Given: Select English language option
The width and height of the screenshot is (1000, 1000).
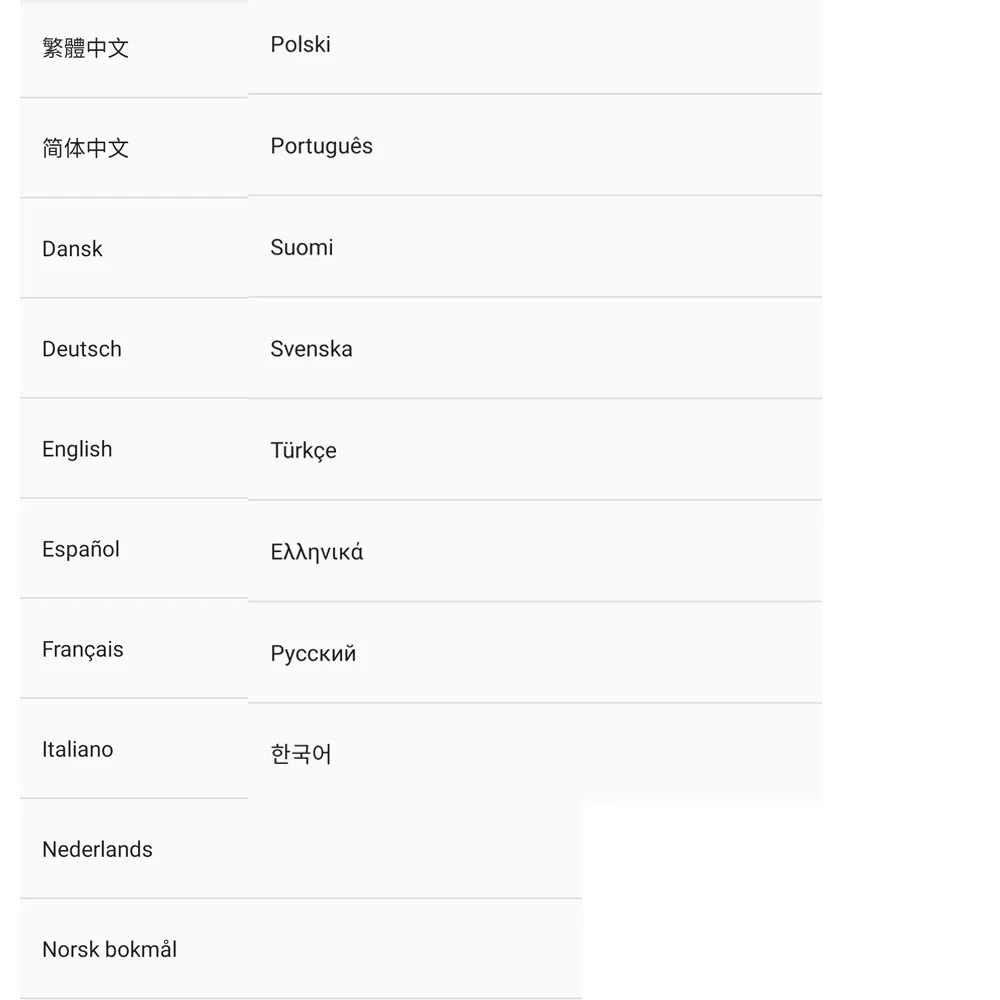Looking at the screenshot, I should pos(77,449).
